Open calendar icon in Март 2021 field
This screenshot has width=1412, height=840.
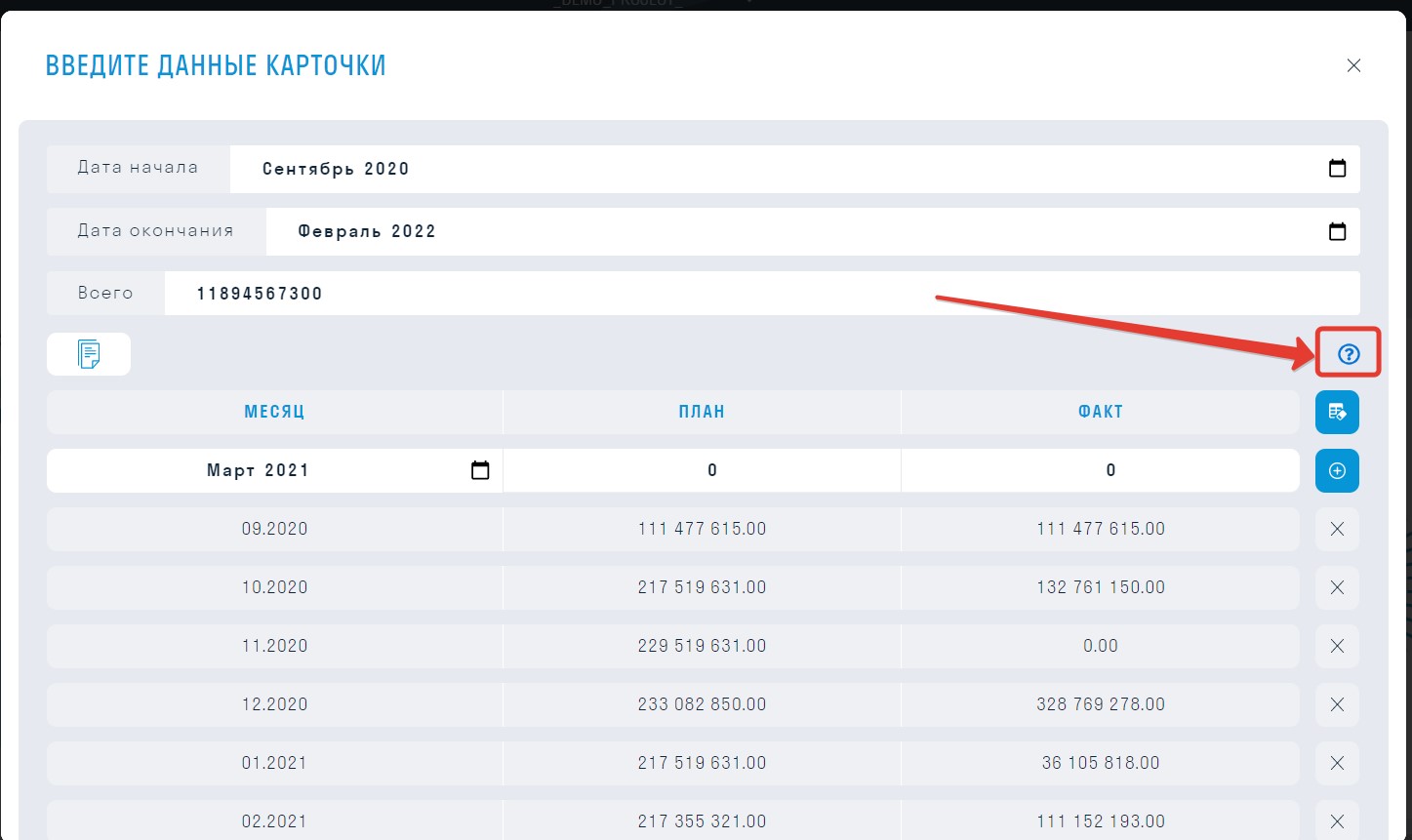[x=480, y=470]
